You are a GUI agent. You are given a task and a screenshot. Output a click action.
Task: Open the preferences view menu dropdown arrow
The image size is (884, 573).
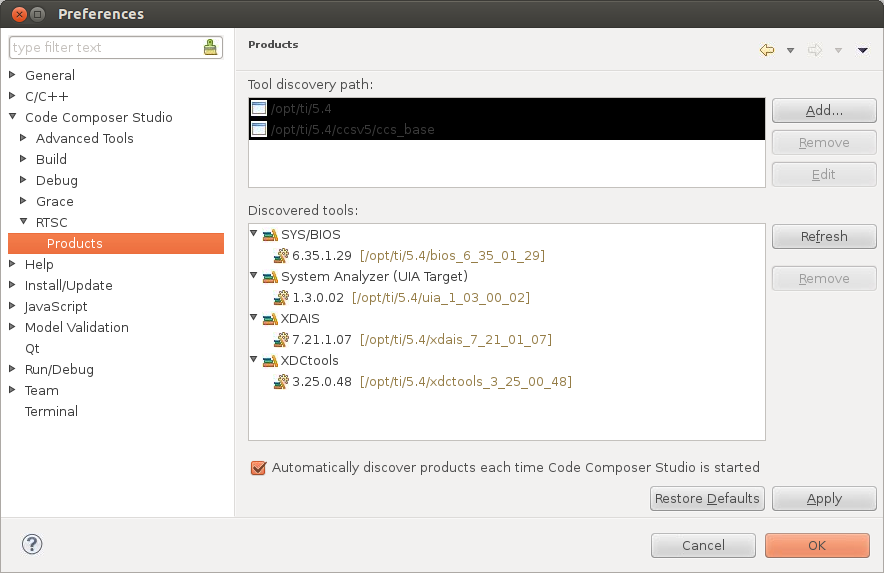862,50
